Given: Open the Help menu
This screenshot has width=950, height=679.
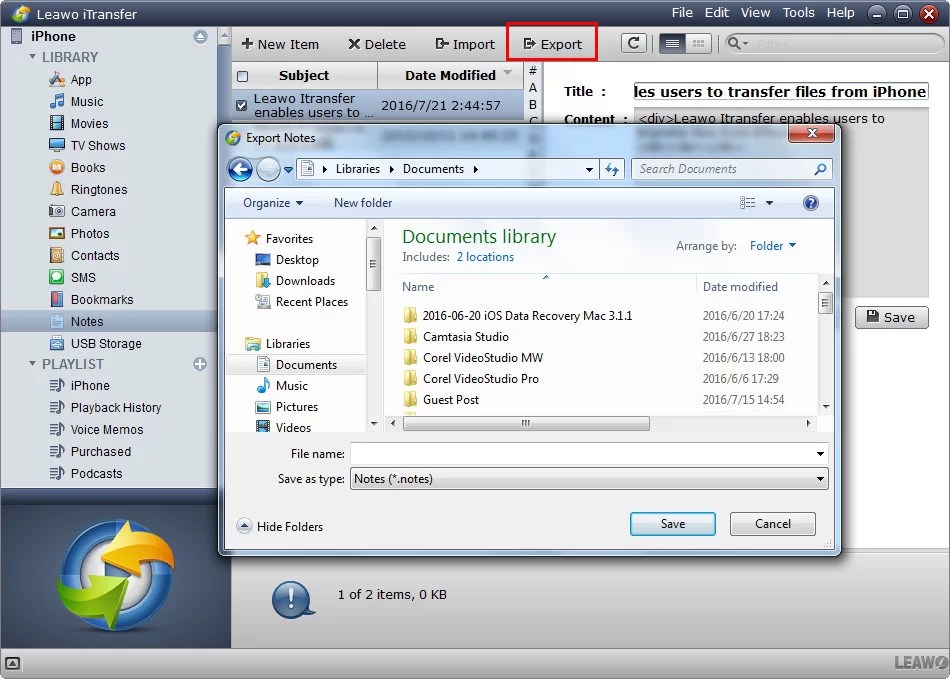Looking at the screenshot, I should 840,13.
